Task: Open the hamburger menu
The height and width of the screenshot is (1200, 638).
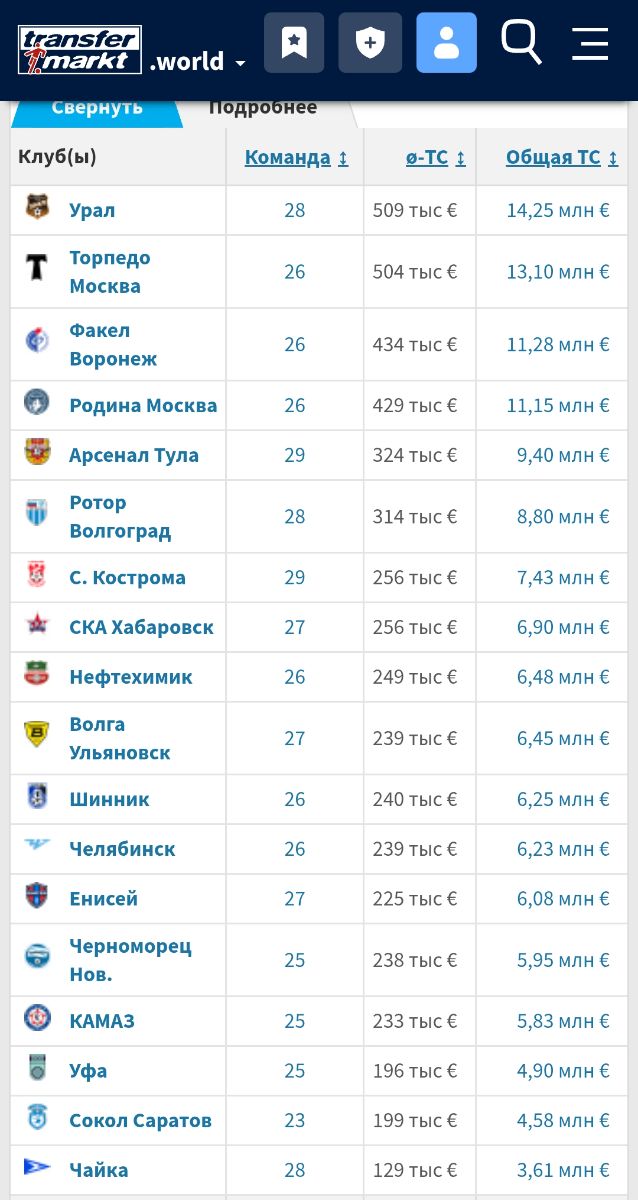Action: (x=590, y=43)
